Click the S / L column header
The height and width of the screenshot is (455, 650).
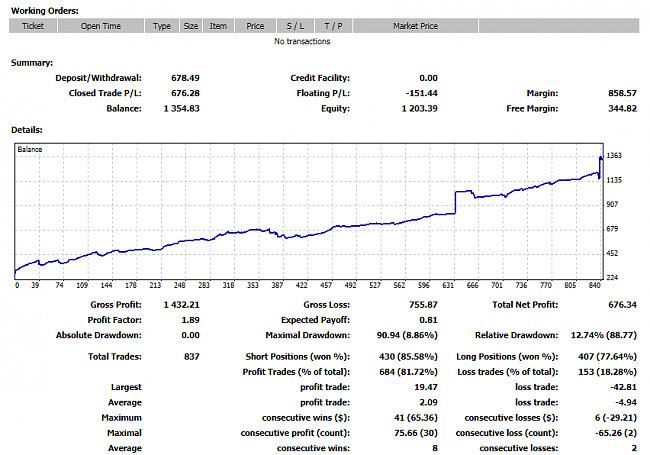(x=295, y=26)
